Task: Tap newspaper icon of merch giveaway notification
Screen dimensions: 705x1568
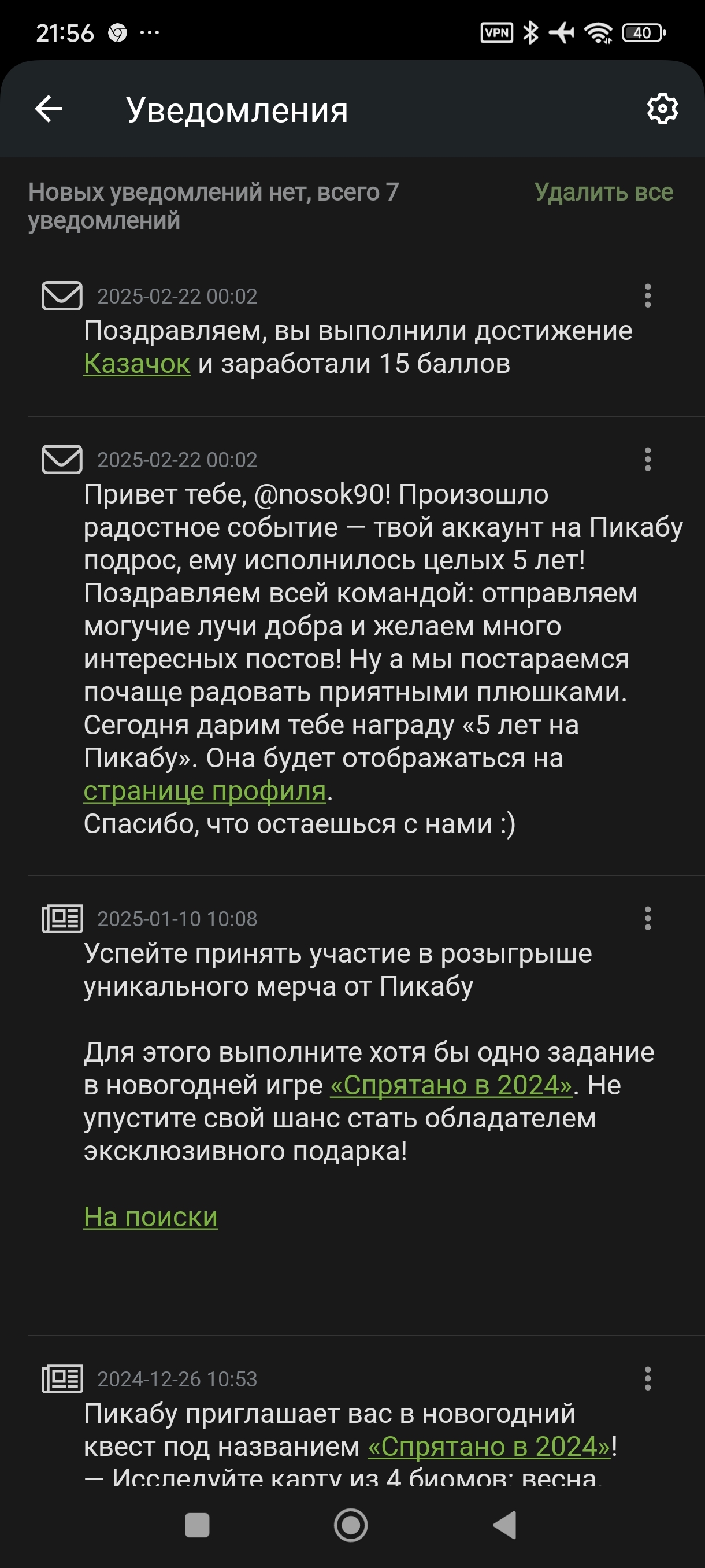Action: coord(61,919)
